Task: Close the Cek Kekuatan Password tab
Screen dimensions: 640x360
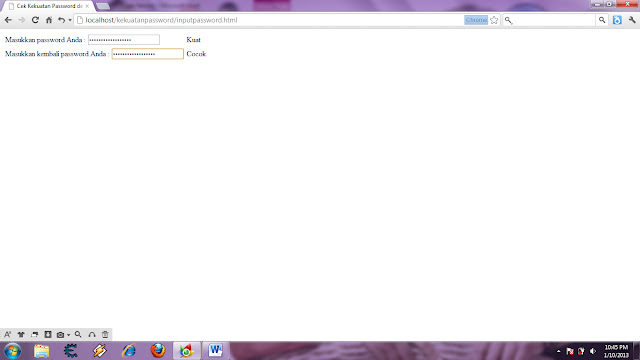Action: coord(87,6)
